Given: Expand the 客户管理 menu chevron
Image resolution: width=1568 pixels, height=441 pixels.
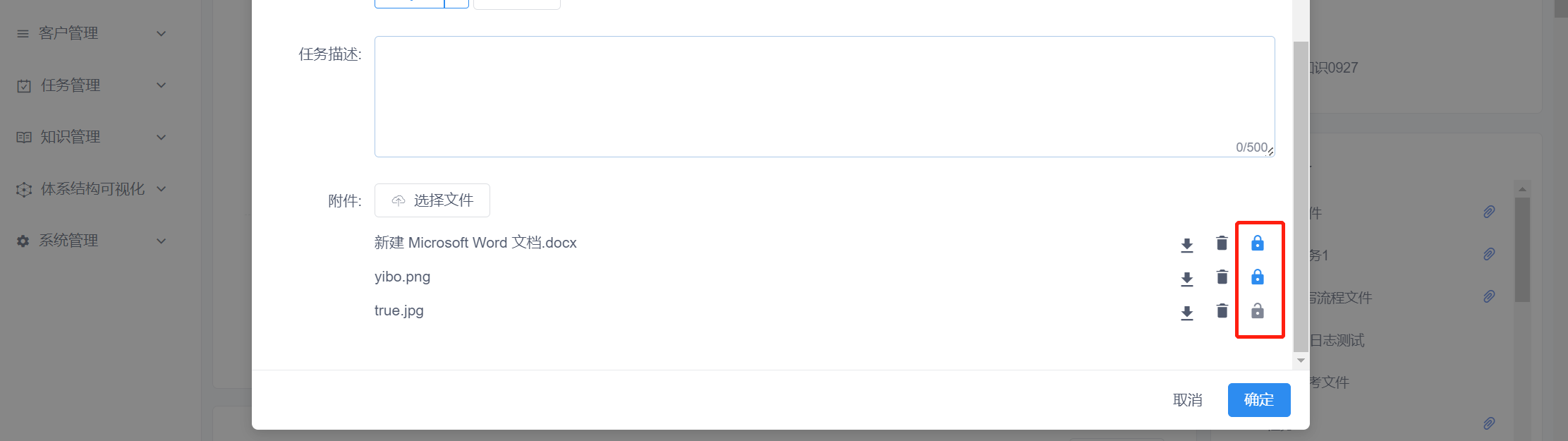Looking at the screenshot, I should point(162,34).
